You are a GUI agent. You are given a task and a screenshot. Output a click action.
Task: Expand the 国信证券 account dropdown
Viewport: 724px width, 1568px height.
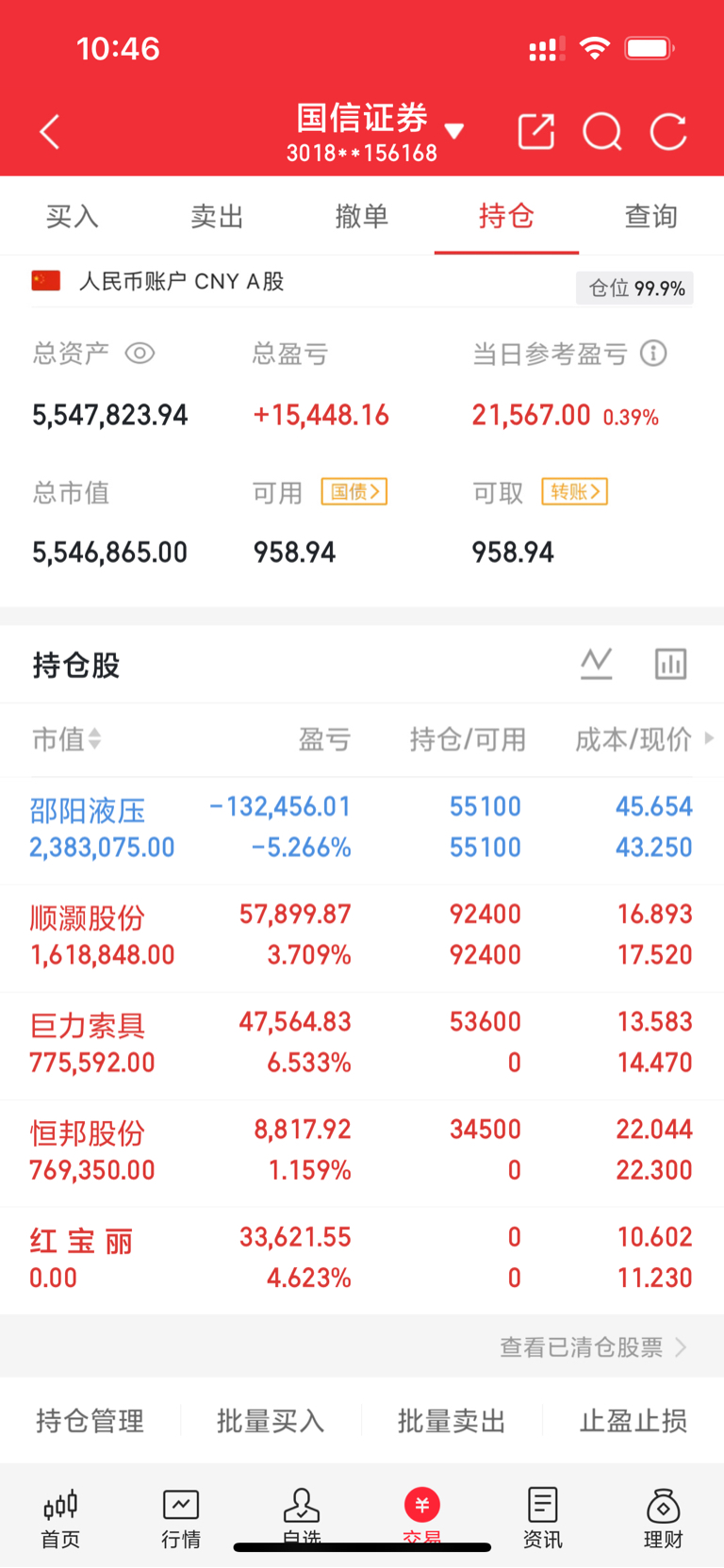(x=454, y=130)
